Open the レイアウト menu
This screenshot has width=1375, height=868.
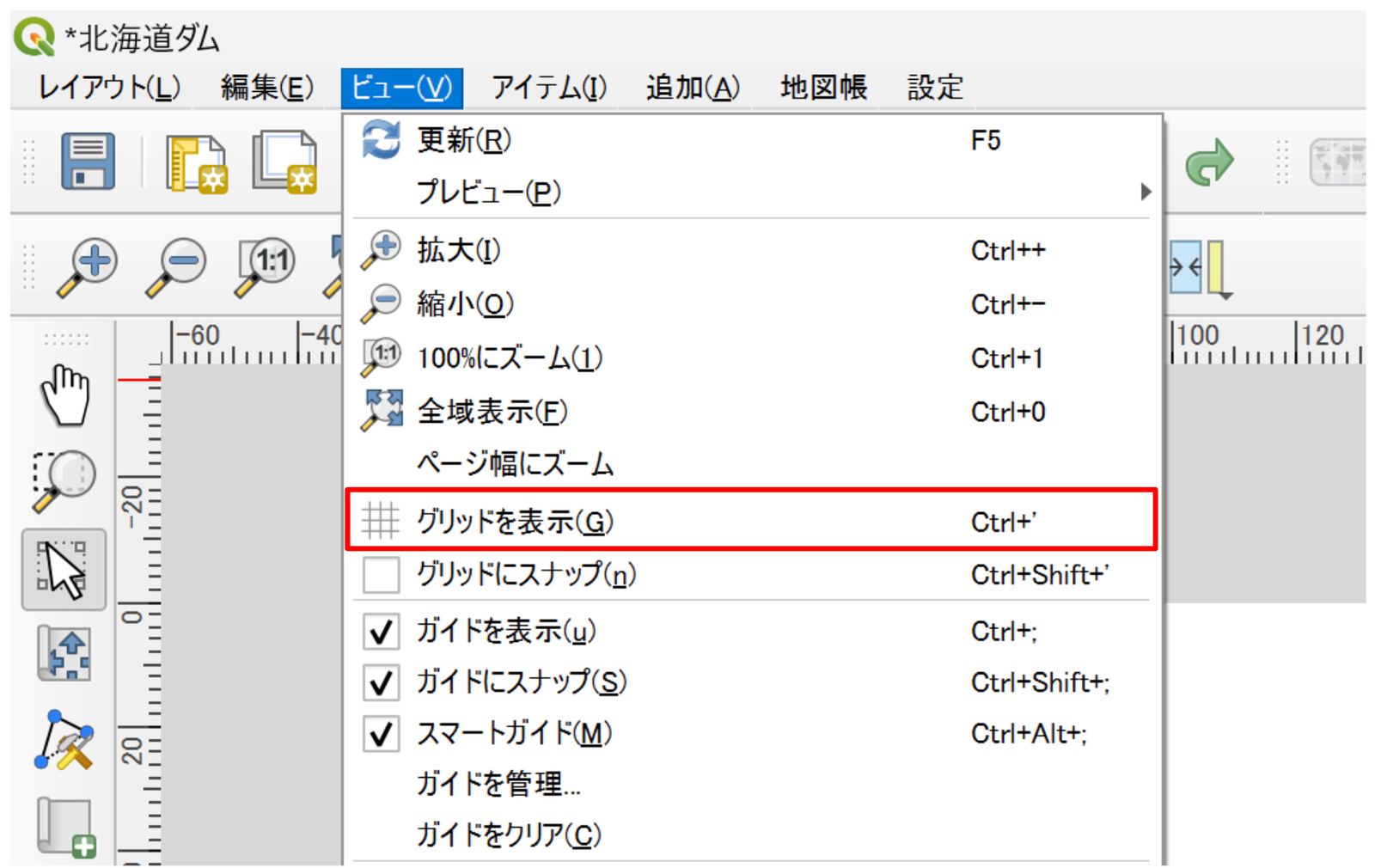[109, 88]
